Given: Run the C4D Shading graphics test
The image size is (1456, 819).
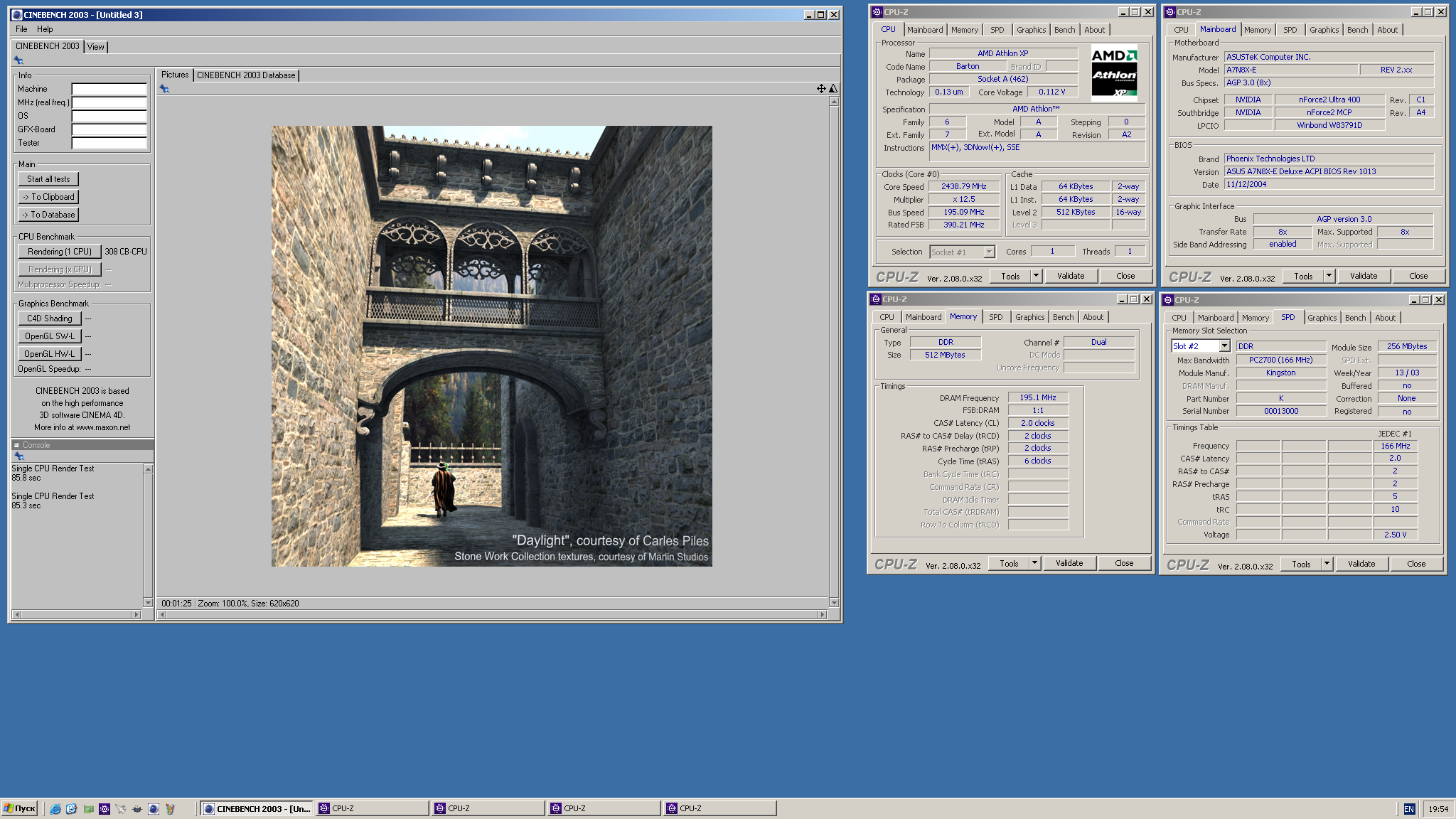Looking at the screenshot, I should pos(50,318).
